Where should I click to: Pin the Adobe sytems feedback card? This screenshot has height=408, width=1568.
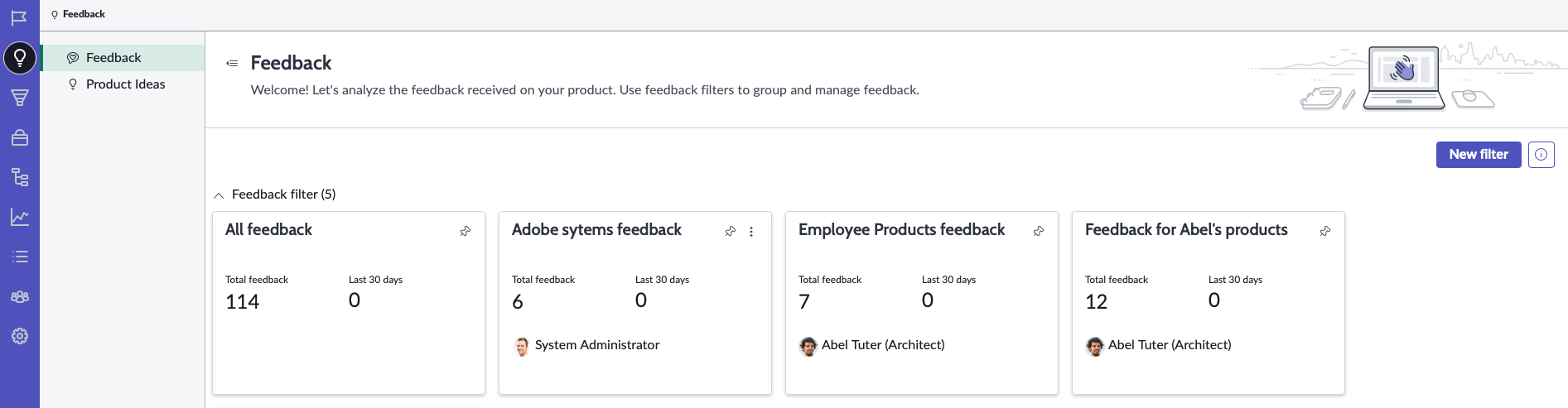pos(731,231)
